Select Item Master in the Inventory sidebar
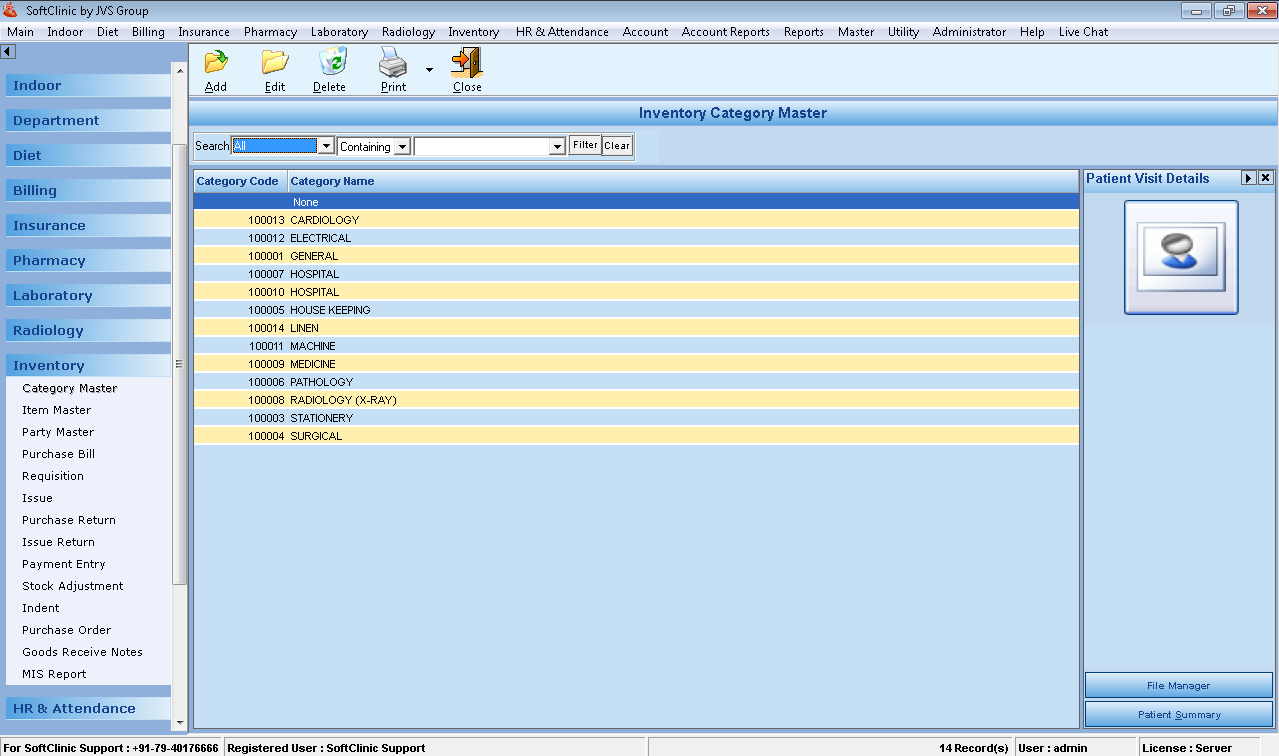 click(x=56, y=410)
